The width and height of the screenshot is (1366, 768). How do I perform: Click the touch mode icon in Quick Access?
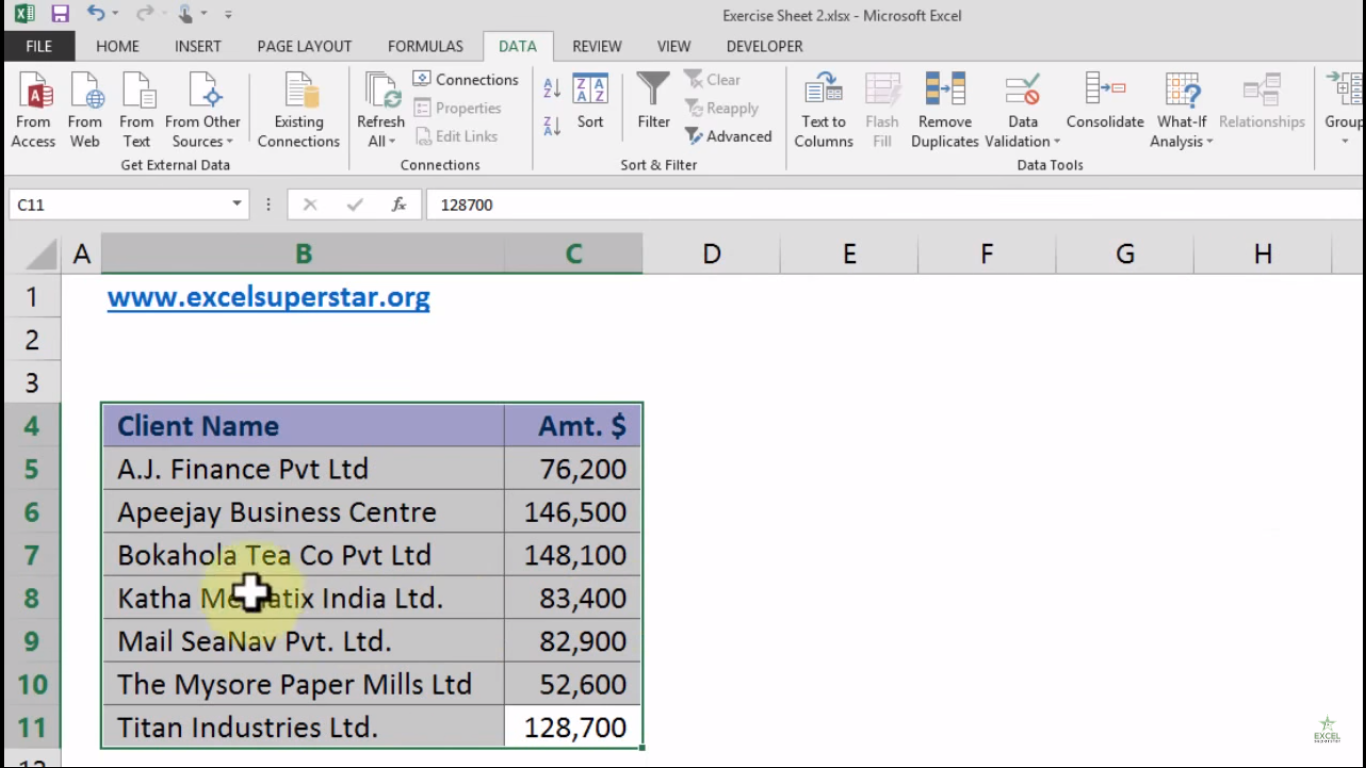pos(186,14)
